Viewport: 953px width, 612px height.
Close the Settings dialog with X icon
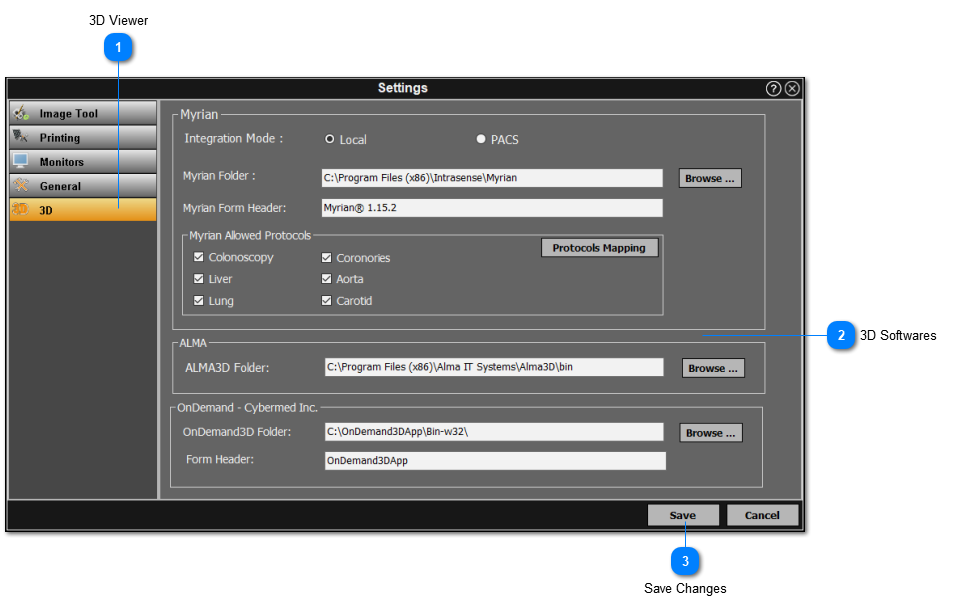click(792, 88)
